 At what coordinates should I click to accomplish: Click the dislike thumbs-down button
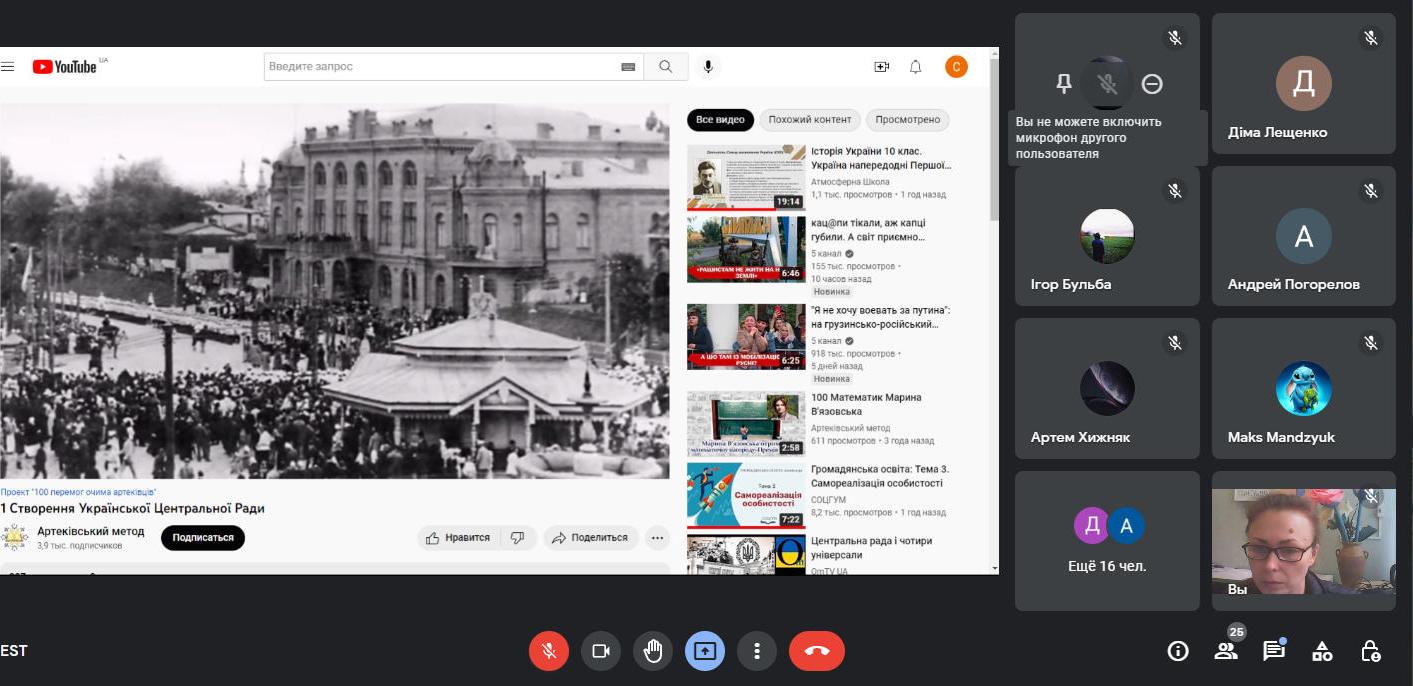(517, 538)
